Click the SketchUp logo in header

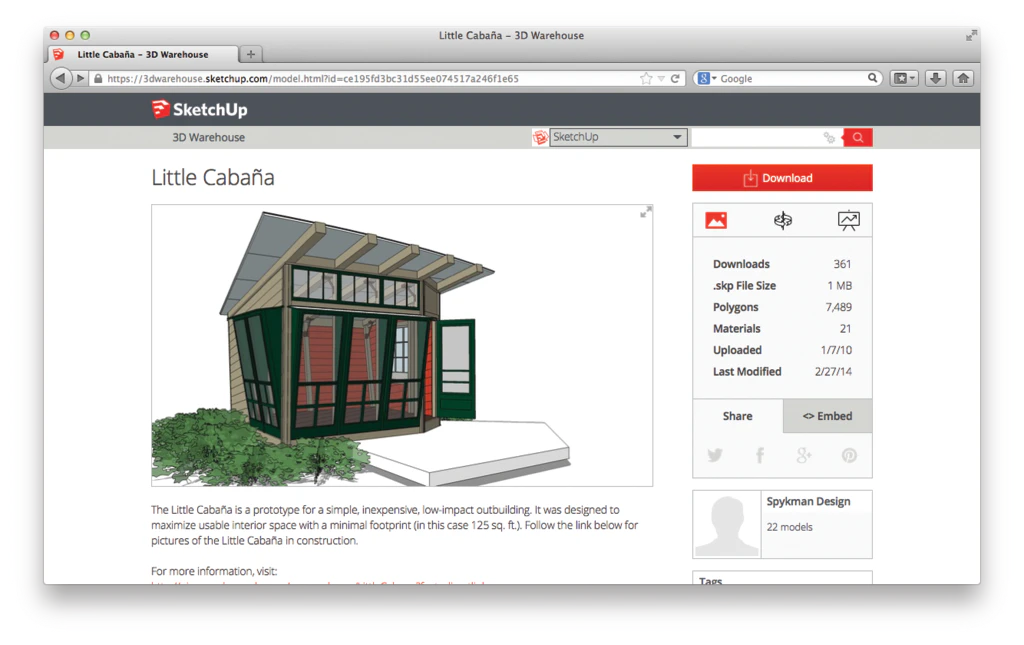(x=200, y=109)
